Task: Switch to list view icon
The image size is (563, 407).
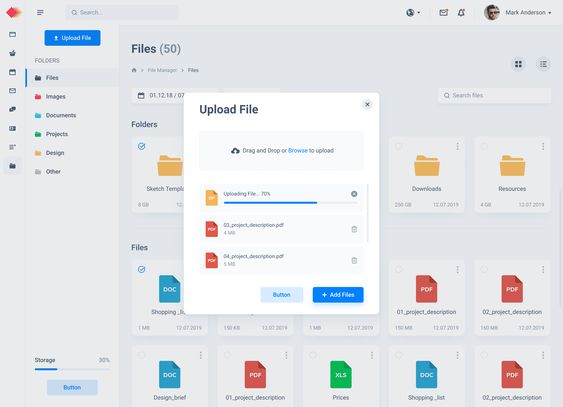Action: [543, 64]
